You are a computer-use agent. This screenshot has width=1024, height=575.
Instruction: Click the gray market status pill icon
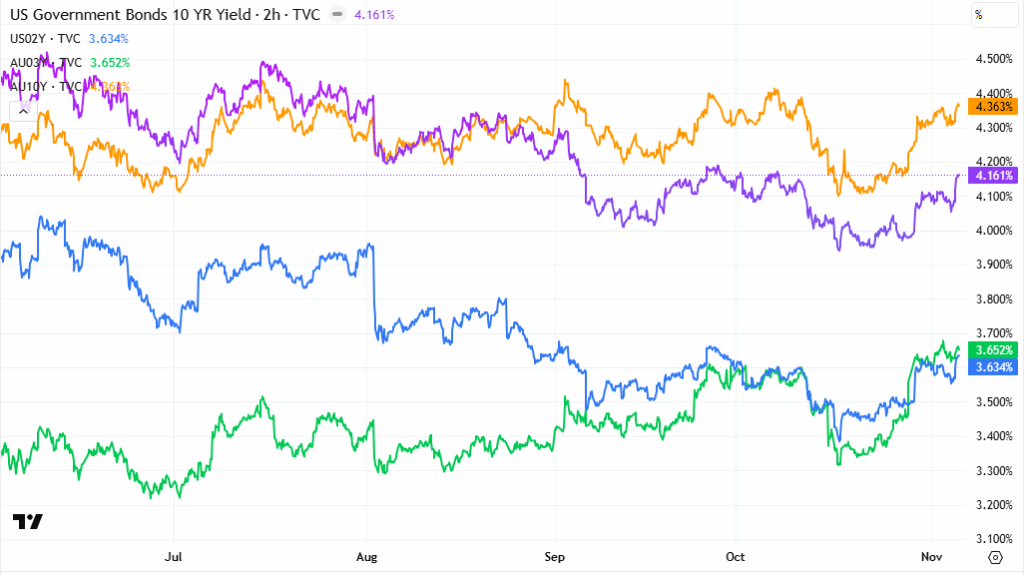(337, 15)
